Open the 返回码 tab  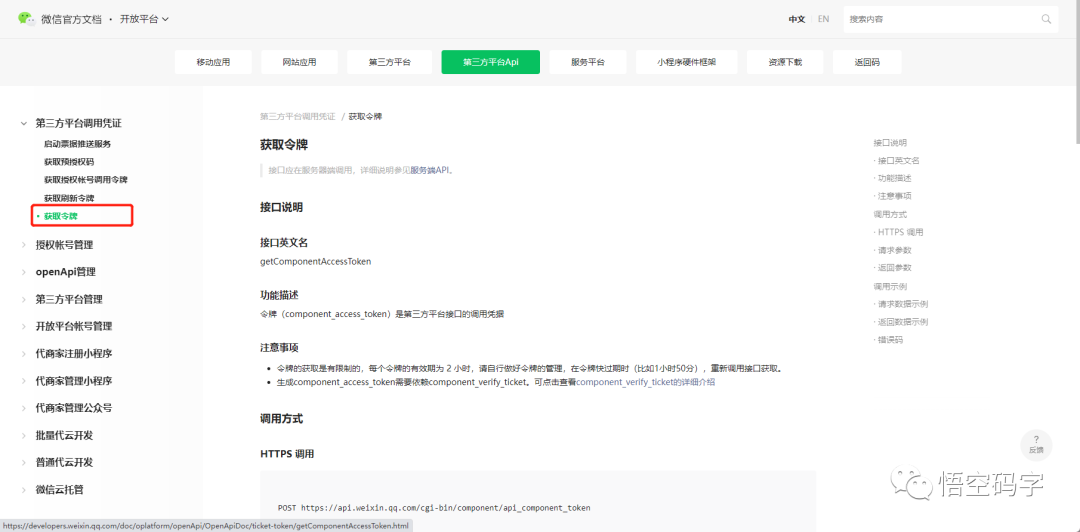pos(867,62)
